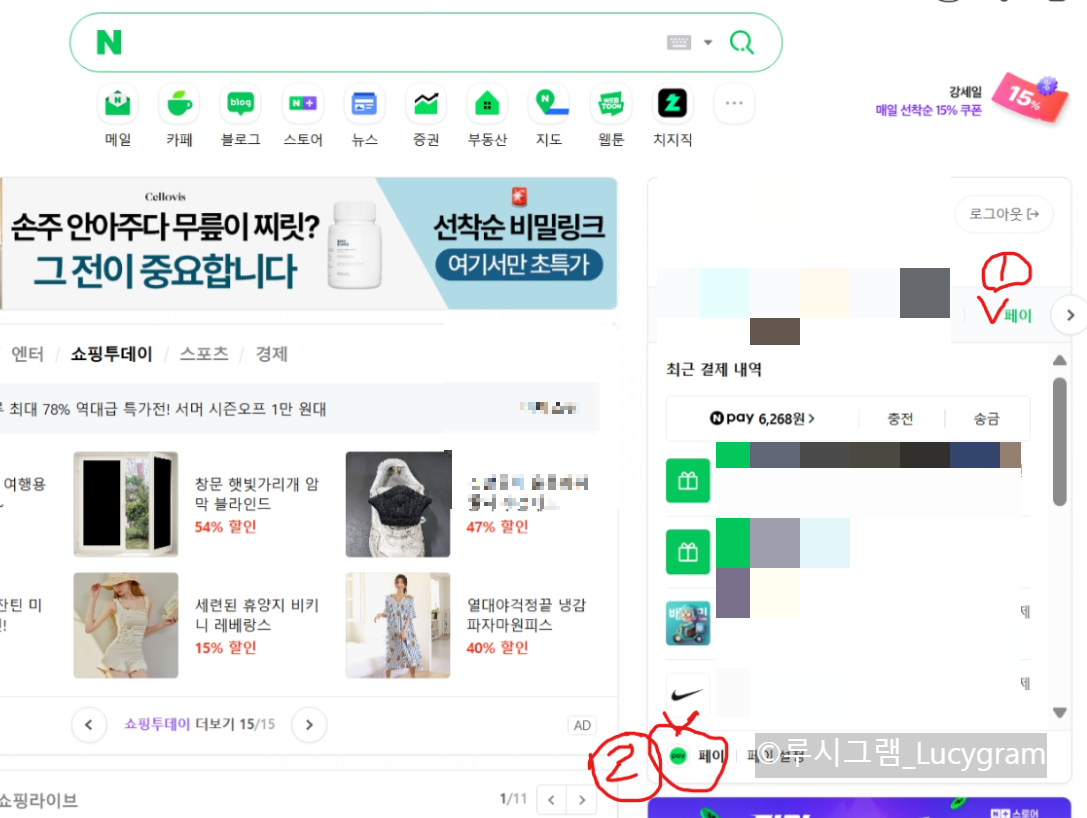The image size is (1087, 818).
Task: Expand the search input options arrow
Action: (x=708, y=42)
